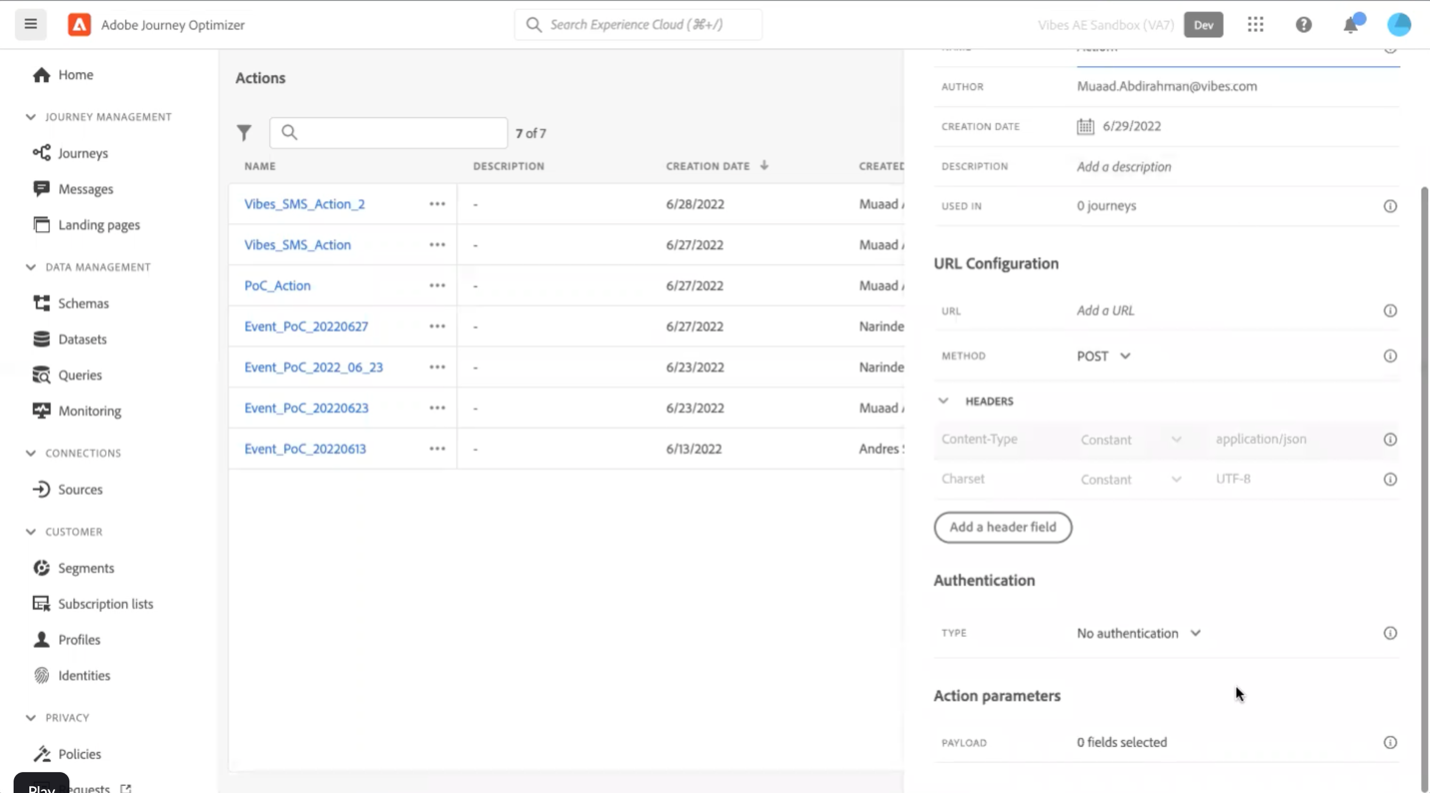Collapse the Journey Management section

click(30, 117)
